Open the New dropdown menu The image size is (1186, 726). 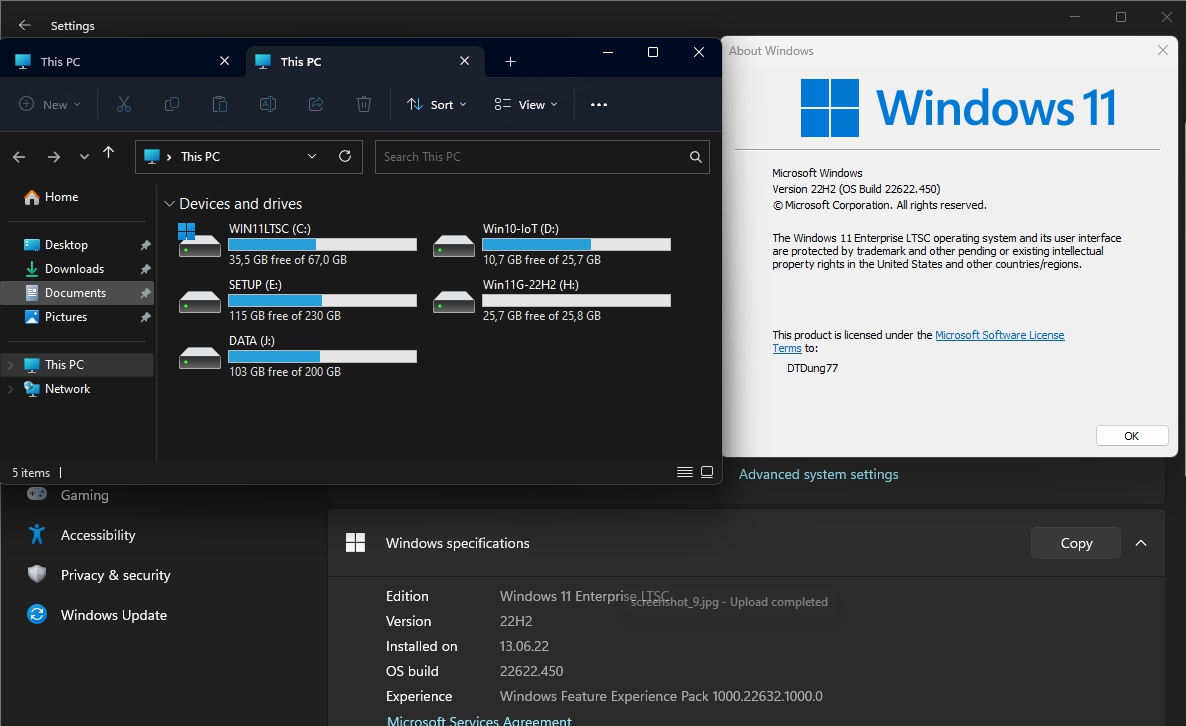coord(49,104)
